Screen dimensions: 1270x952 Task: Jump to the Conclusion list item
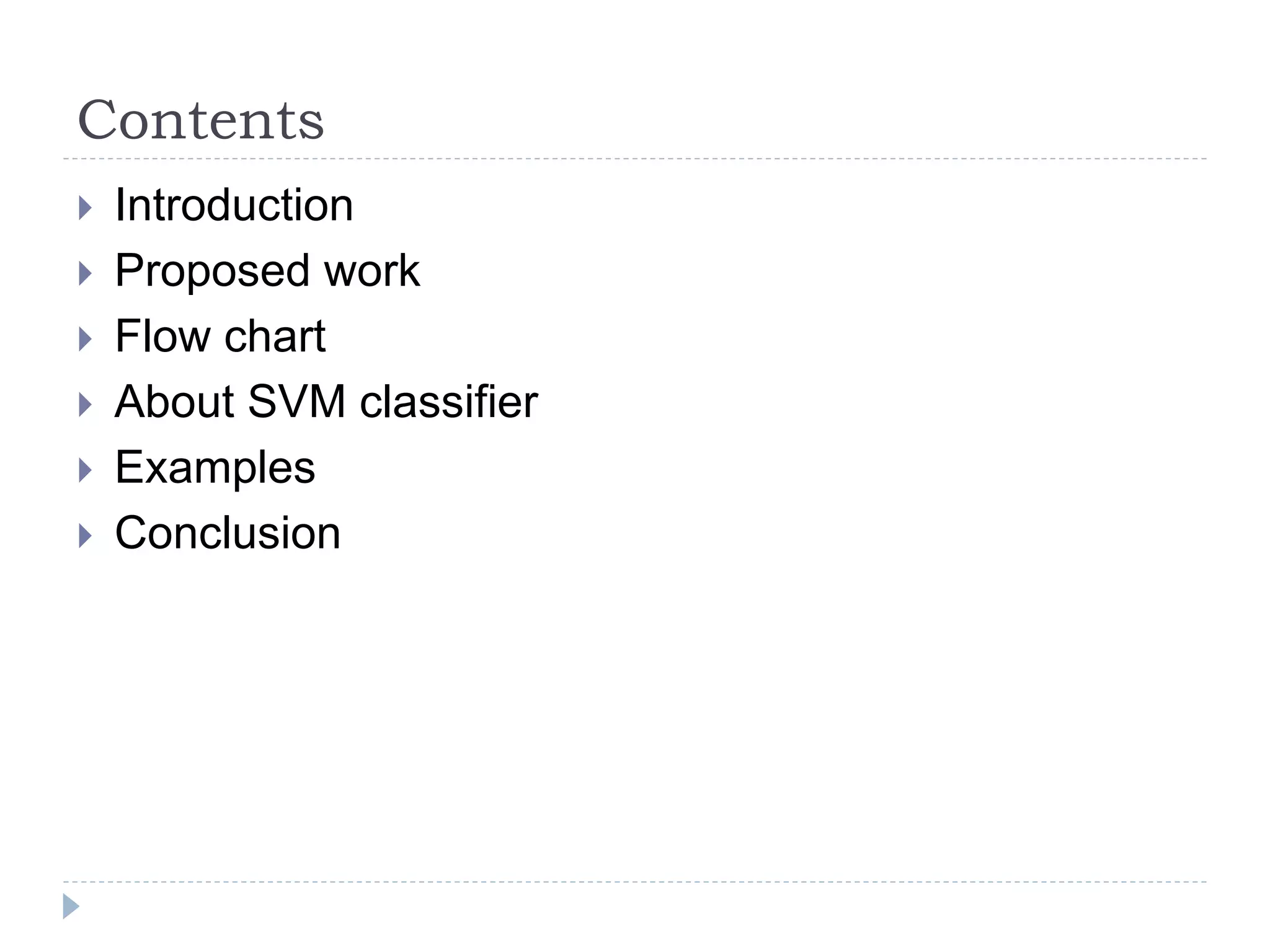coord(228,534)
